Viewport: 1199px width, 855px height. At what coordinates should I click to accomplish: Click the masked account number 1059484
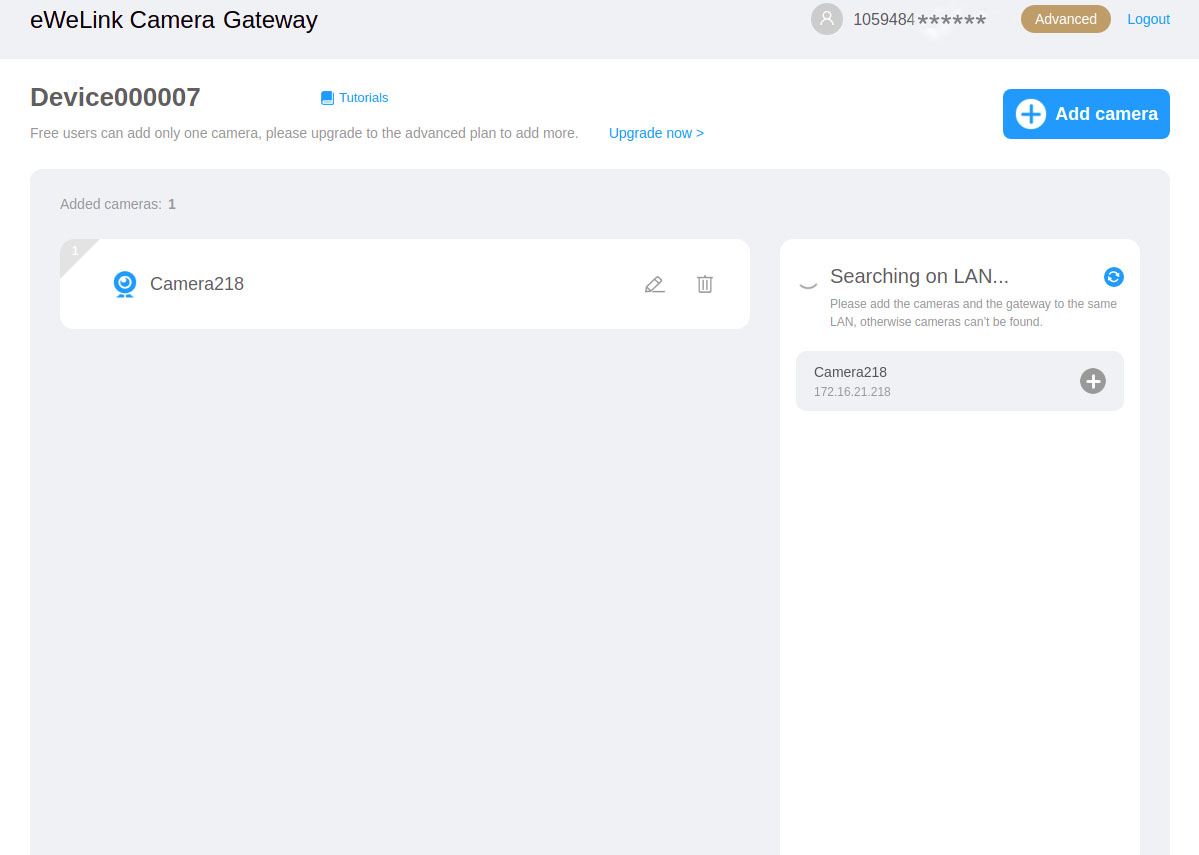918,19
